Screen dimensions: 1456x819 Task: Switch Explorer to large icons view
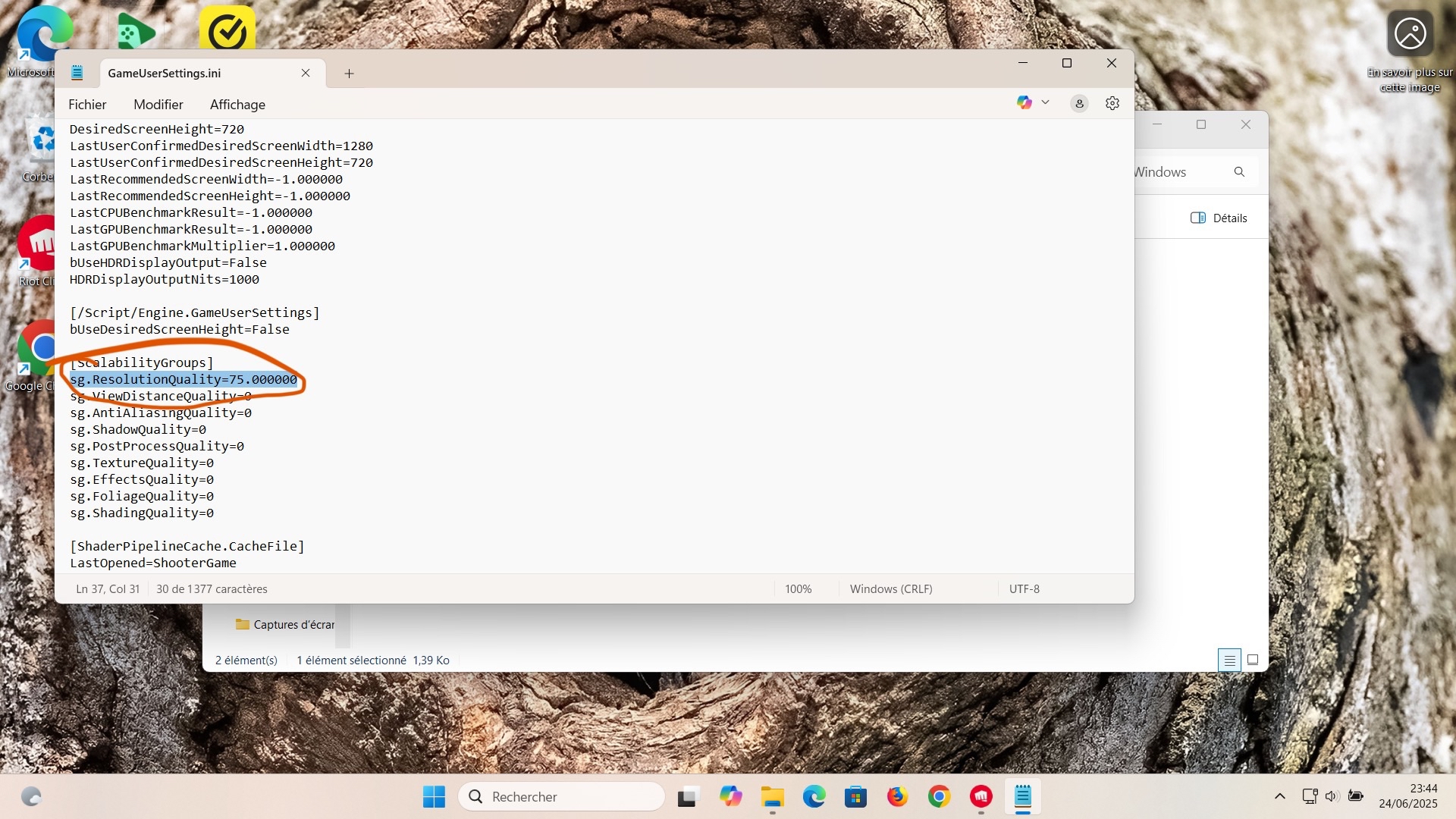1253,661
